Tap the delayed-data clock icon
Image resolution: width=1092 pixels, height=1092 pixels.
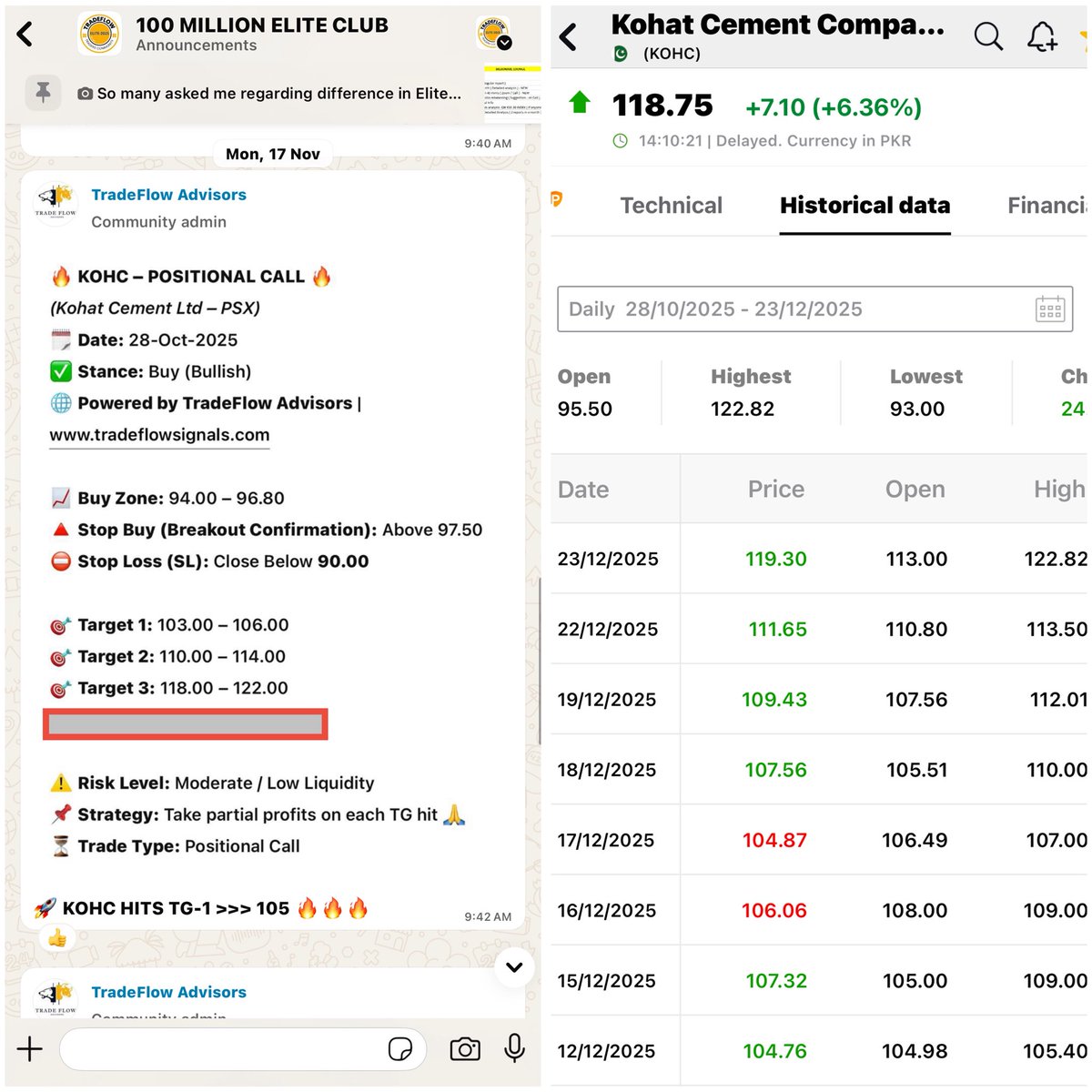pyautogui.click(x=620, y=140)
